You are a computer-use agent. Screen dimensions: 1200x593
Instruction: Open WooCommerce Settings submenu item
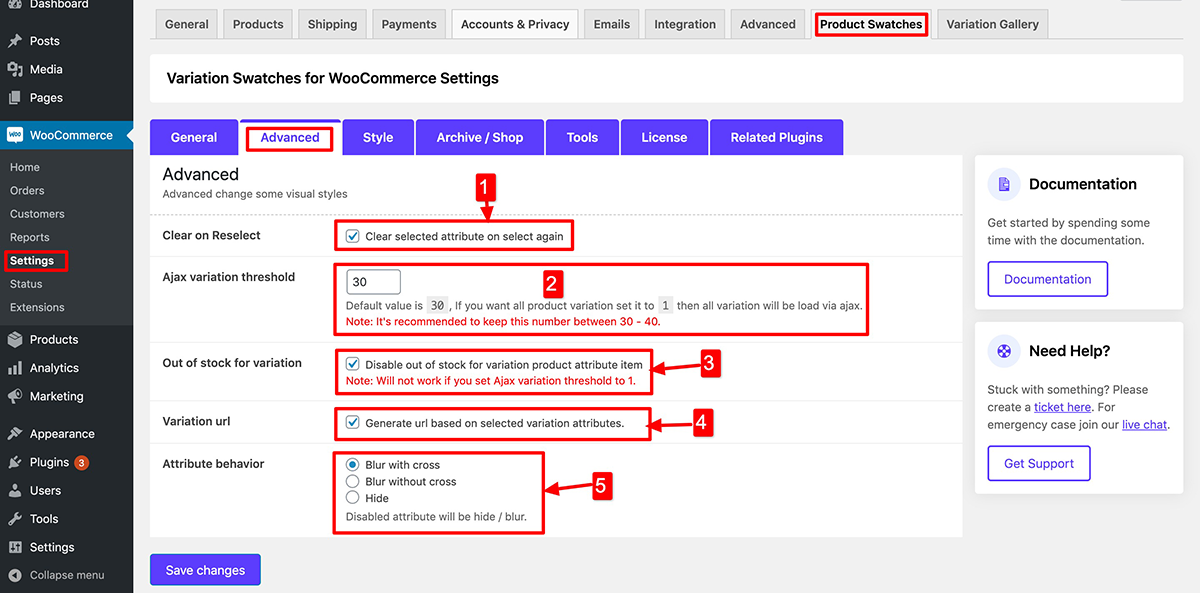coord(32,261)
